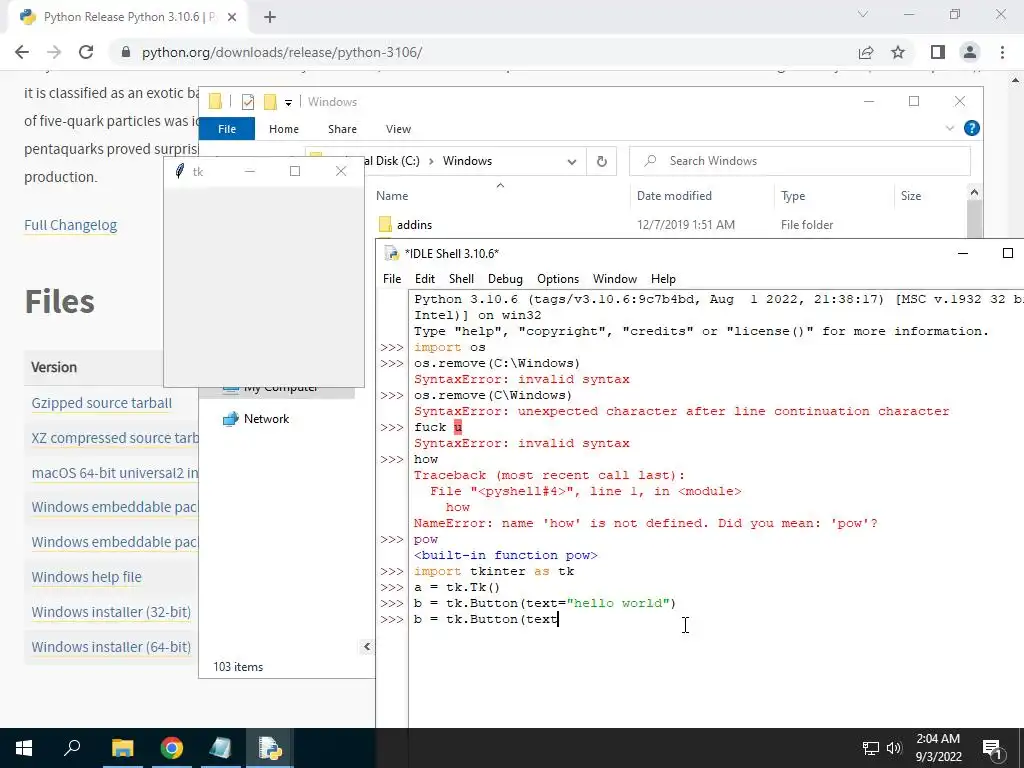Open the taskbar clock showing 2:04 AM
This screenshot has width=1024, height=768.
pyautogui.click(x=938, y=748)
